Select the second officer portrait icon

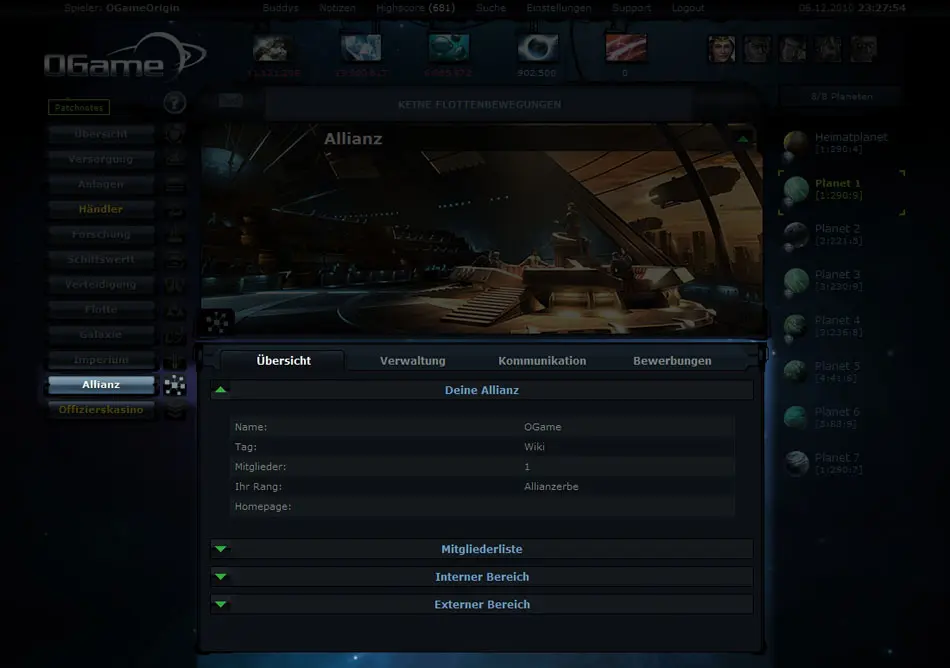click(x=757, y=48)
